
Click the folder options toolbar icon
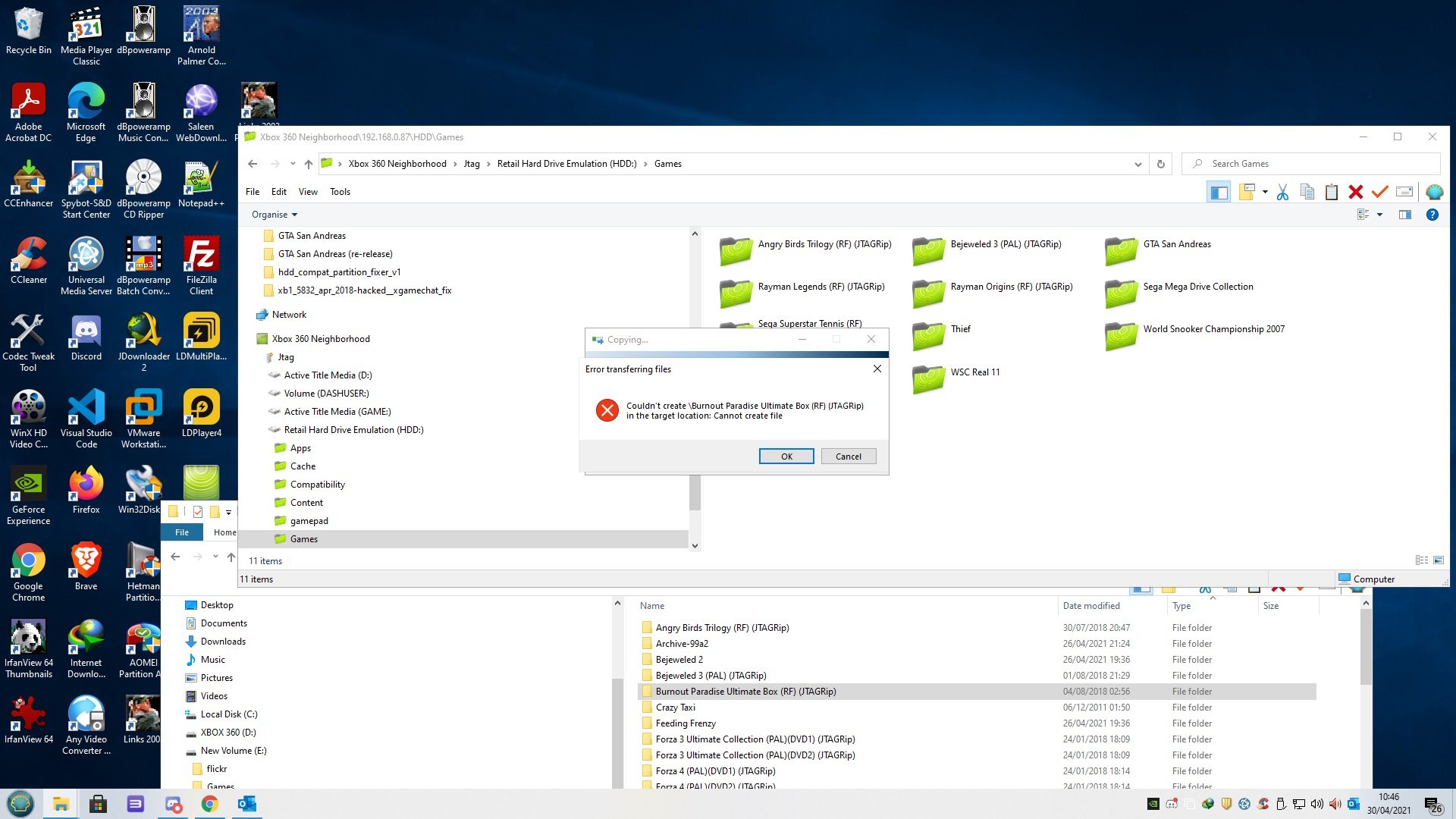(1247, 193)
